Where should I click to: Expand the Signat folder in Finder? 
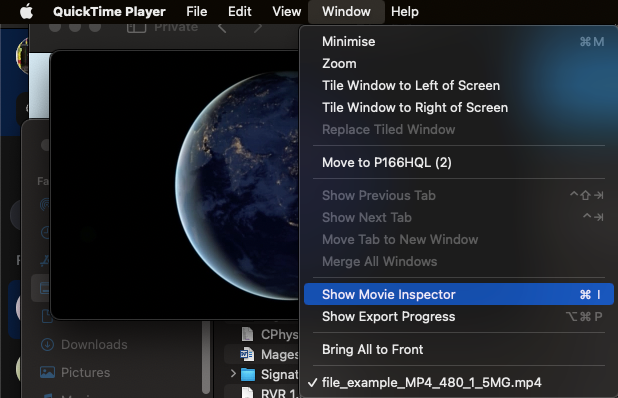coord(233,374)
